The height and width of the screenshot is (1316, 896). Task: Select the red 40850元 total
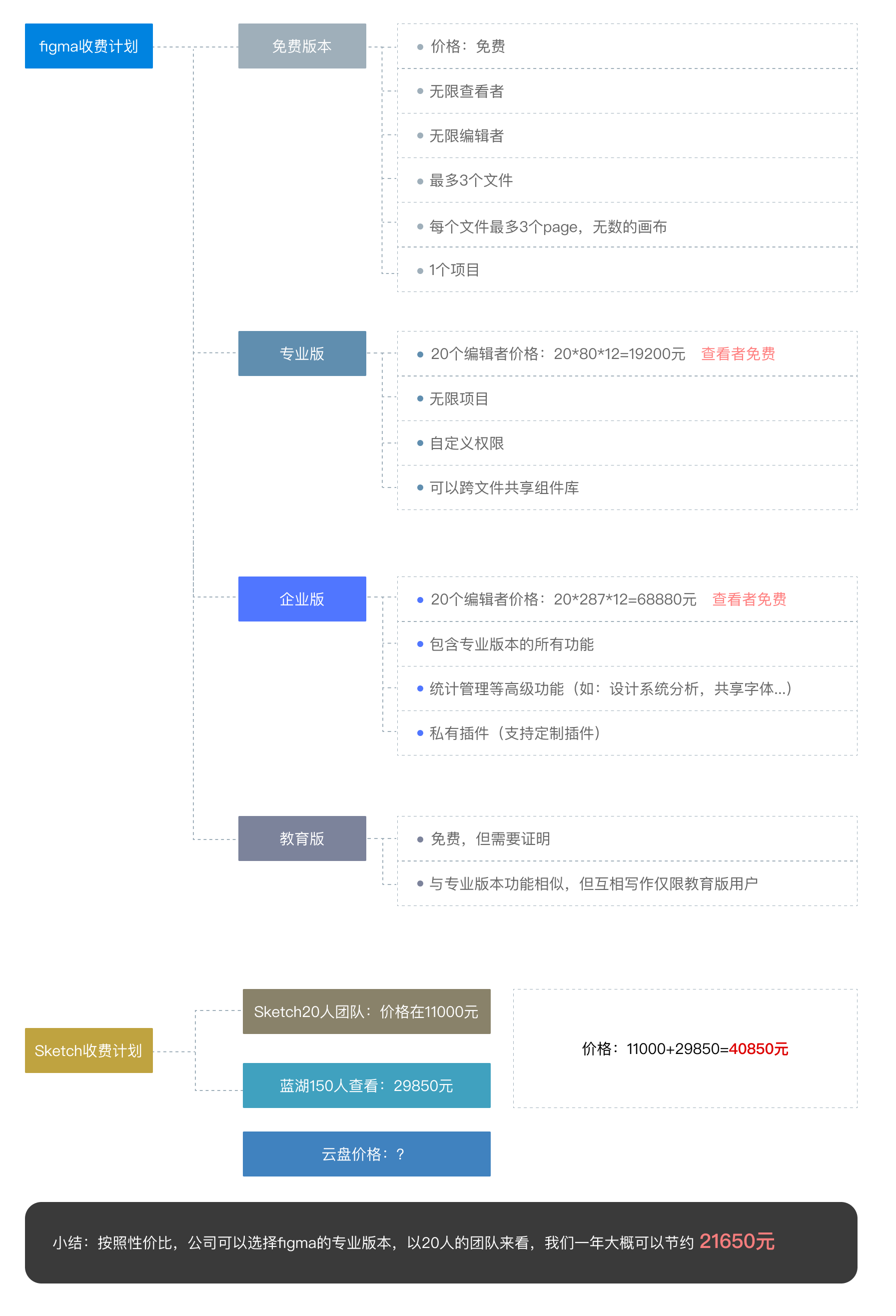tap(759, 1048)
